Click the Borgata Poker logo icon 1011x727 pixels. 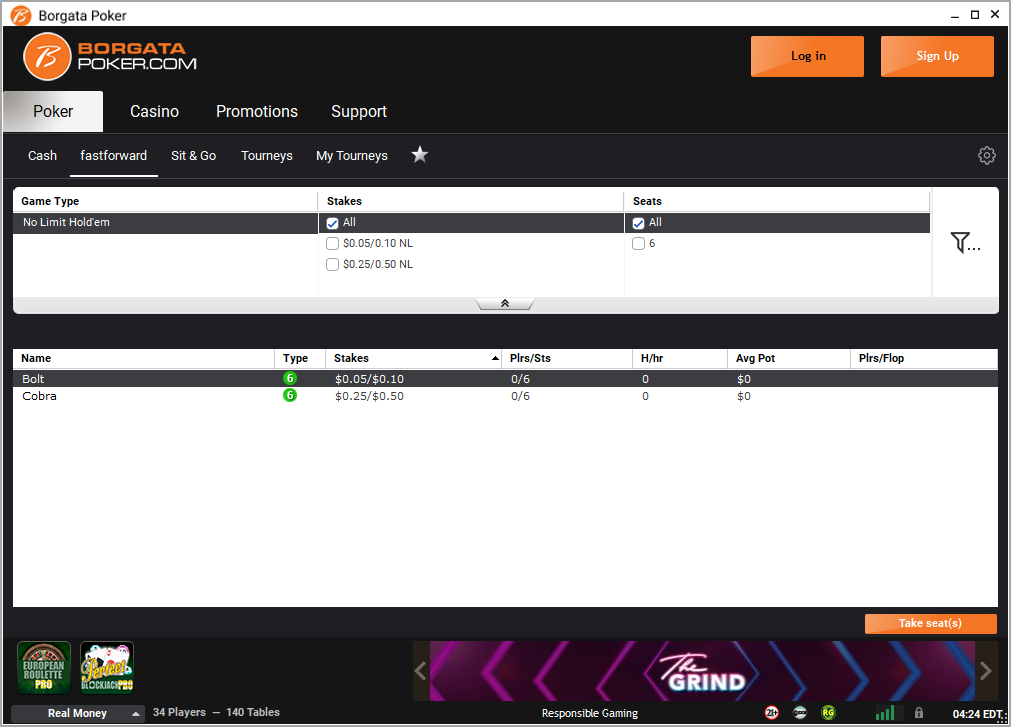click(x=46, y=57)
